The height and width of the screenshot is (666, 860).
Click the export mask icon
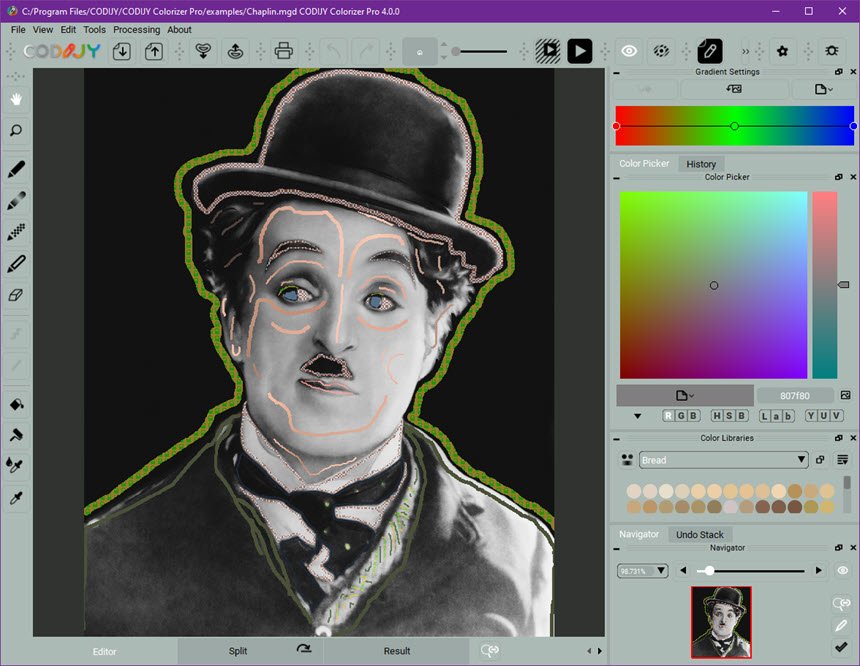[235, 52]
